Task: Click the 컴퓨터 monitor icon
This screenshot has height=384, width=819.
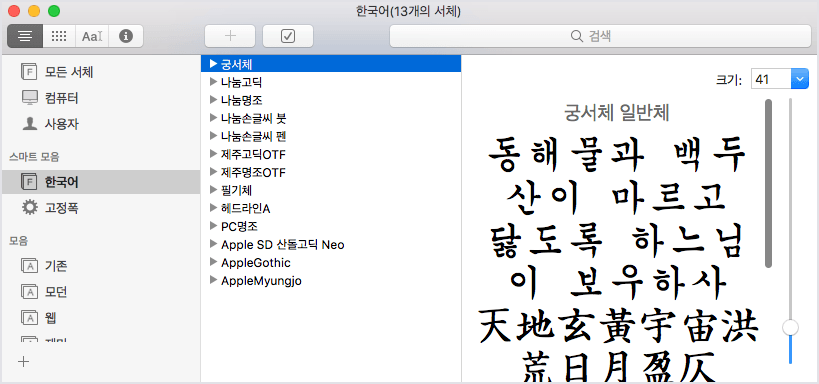Action: coord(29,98)
